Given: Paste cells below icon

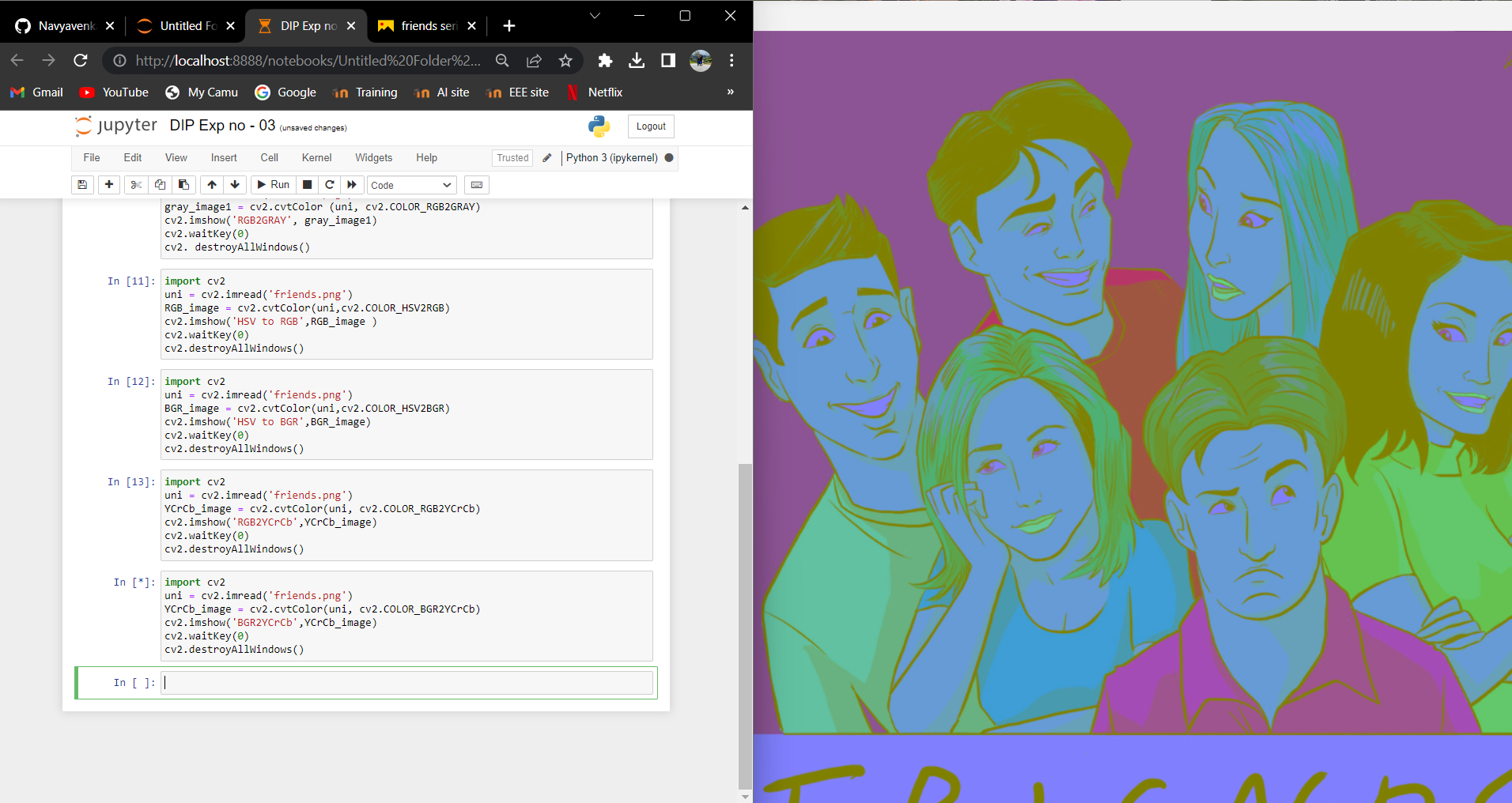Looking at the screenshot, I should pyautogui.click(x=183, y=185).
